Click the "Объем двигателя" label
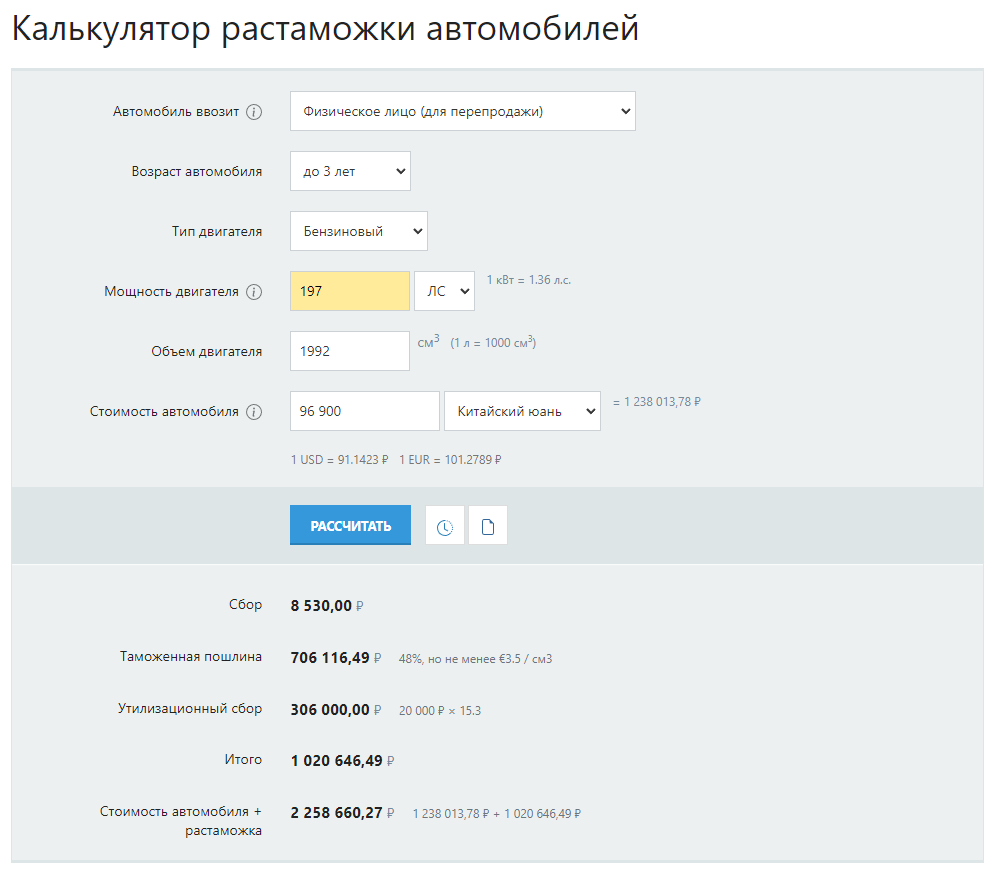This screenshot has width=1002, height=869. pyautogui.click(x=207, y=352)
